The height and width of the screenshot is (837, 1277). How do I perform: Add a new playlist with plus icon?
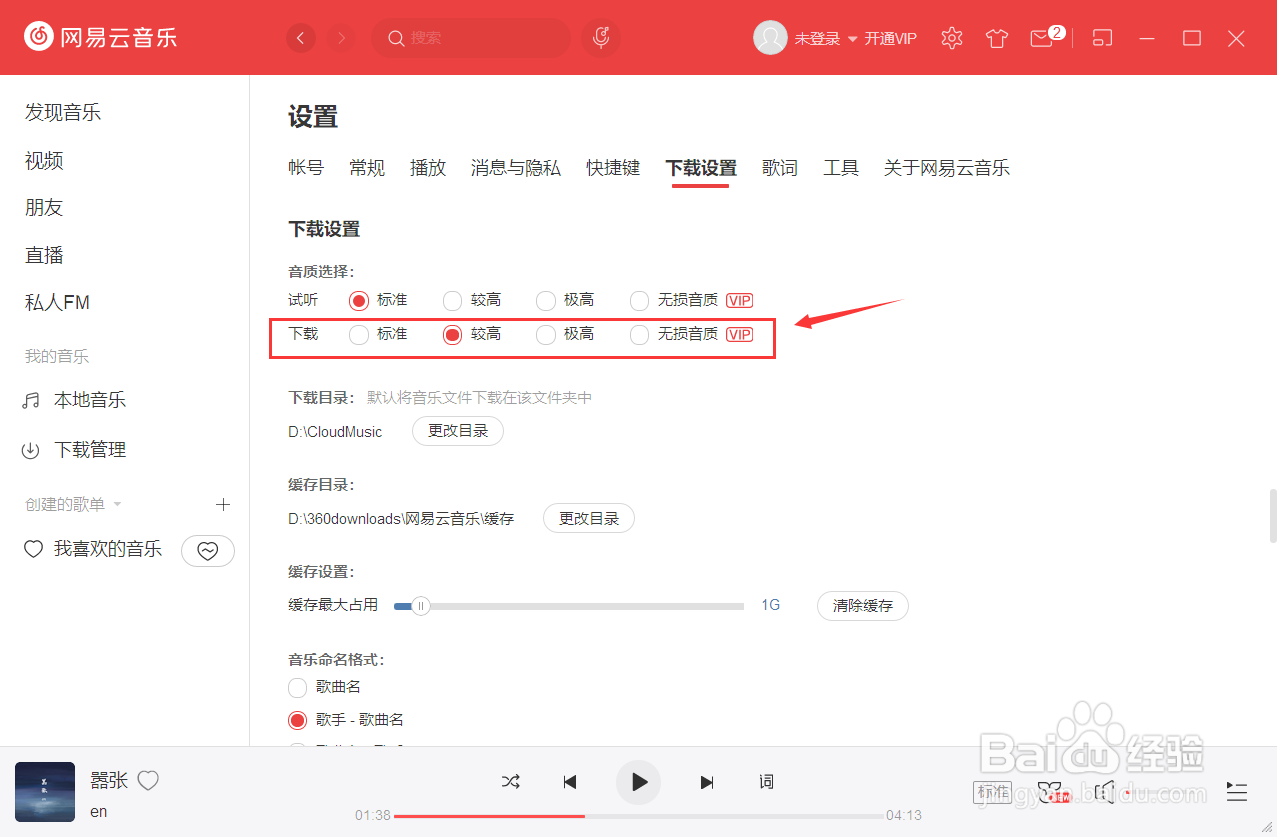tap(223, 505)
